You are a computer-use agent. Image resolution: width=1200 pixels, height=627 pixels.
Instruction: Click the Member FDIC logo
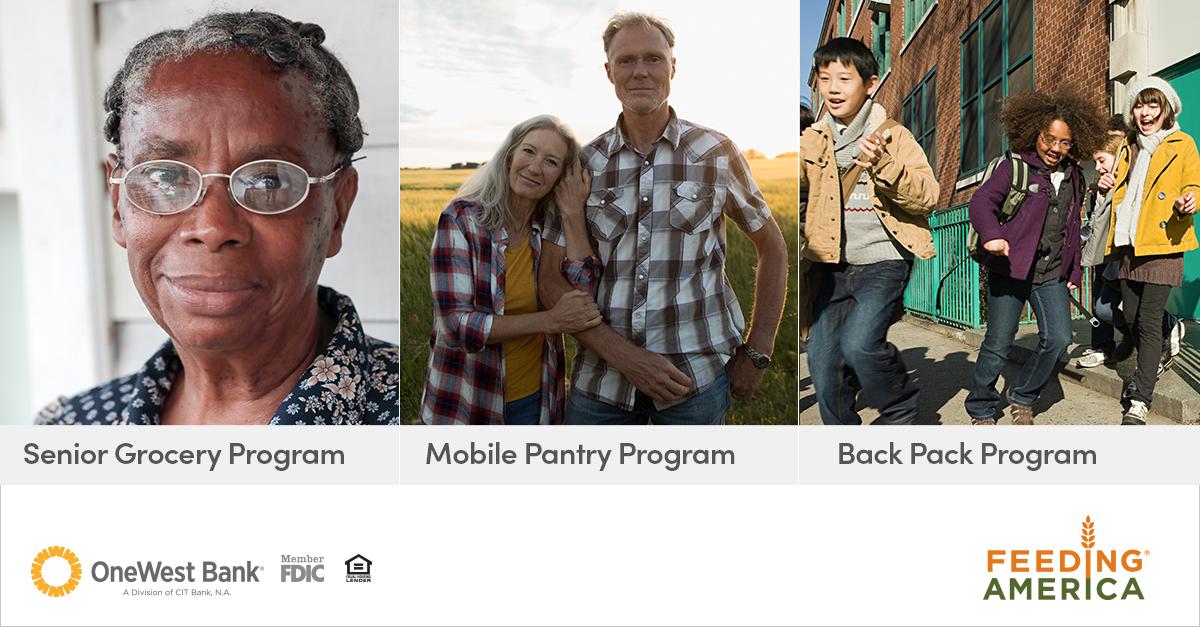tap(302, 568)
